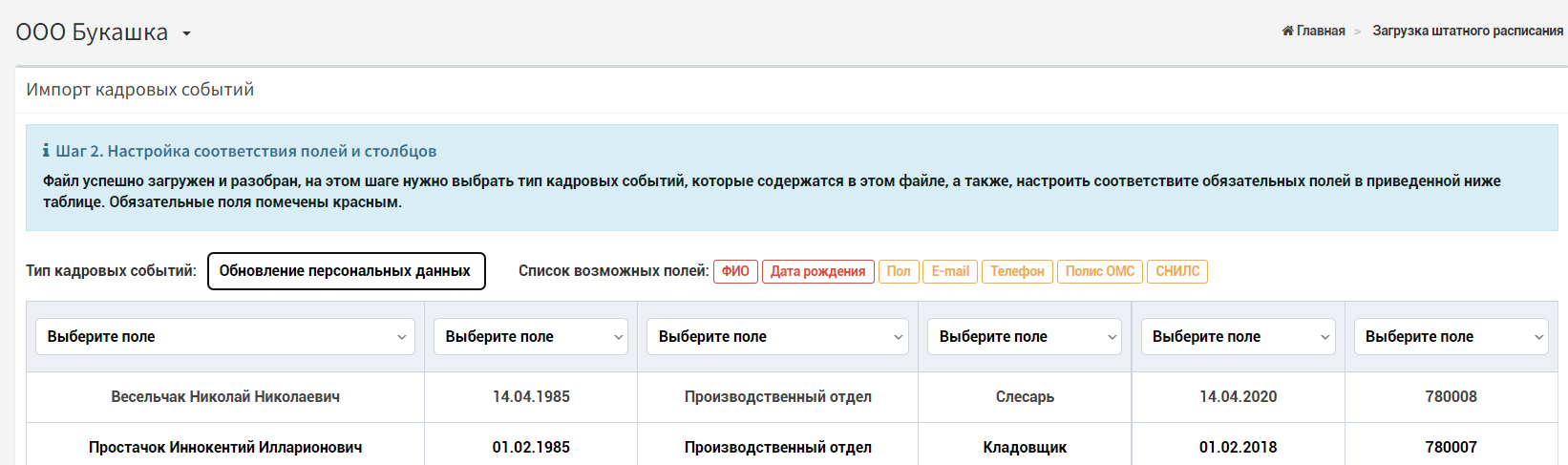Click the cell 780008

coord(1451,396)
